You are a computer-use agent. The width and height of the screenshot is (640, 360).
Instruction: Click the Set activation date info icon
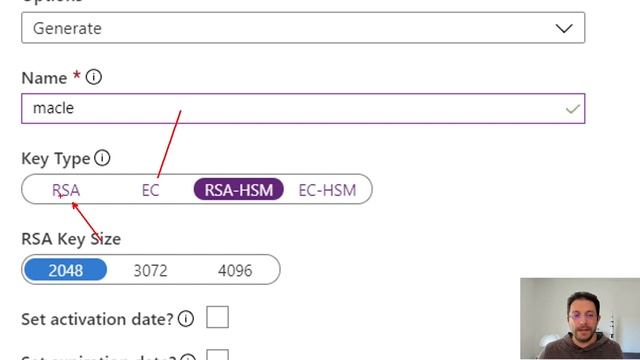186,318
